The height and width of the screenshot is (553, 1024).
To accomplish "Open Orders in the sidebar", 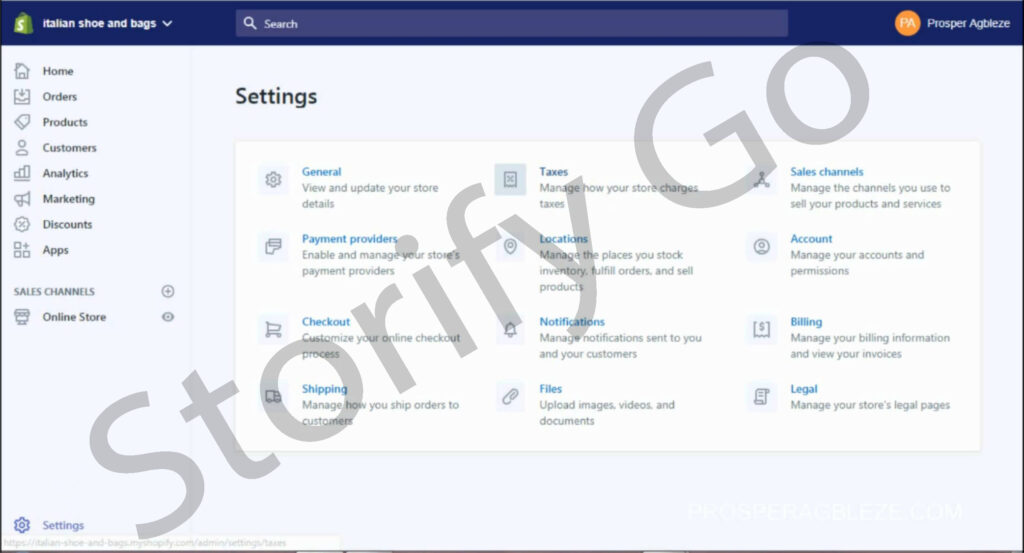I will click(59, 96).
